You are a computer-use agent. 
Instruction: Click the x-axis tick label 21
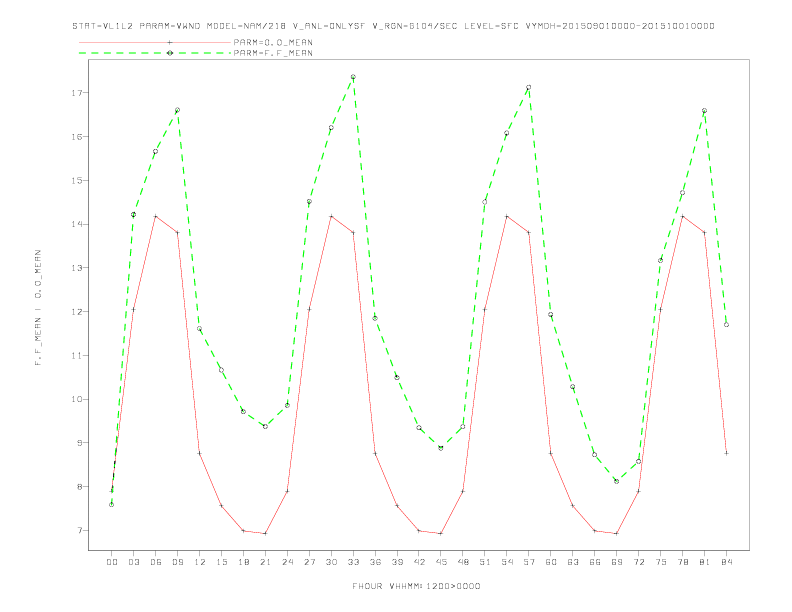coord(265,562)
